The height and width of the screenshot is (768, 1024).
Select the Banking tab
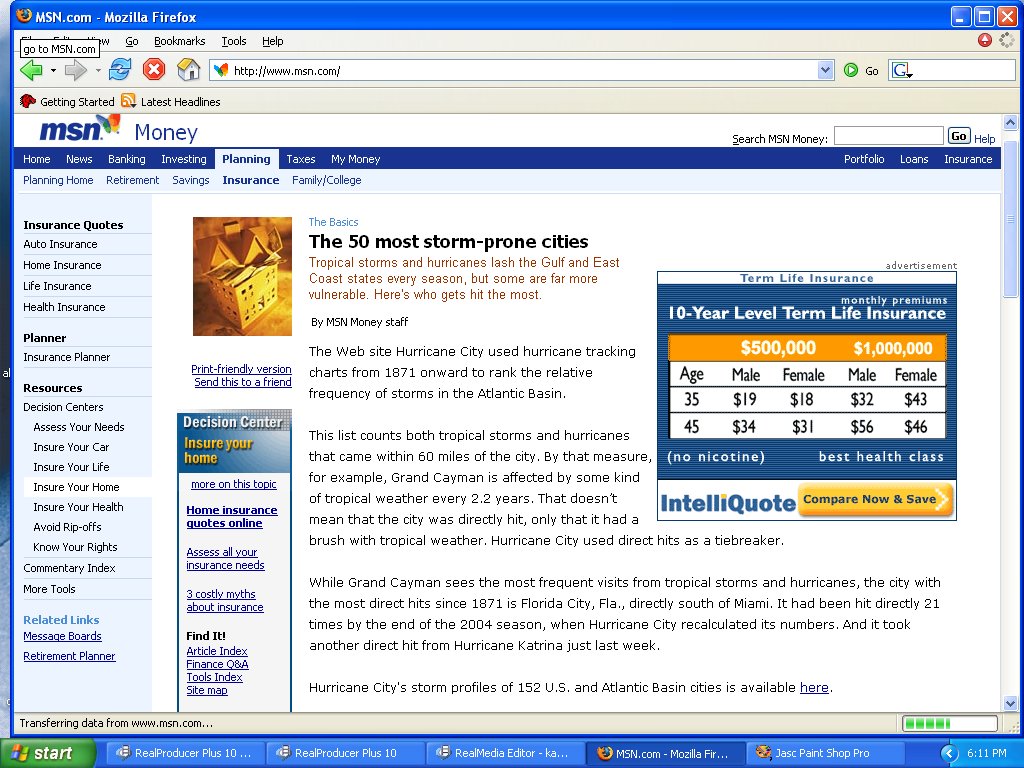tap(127, 159)
